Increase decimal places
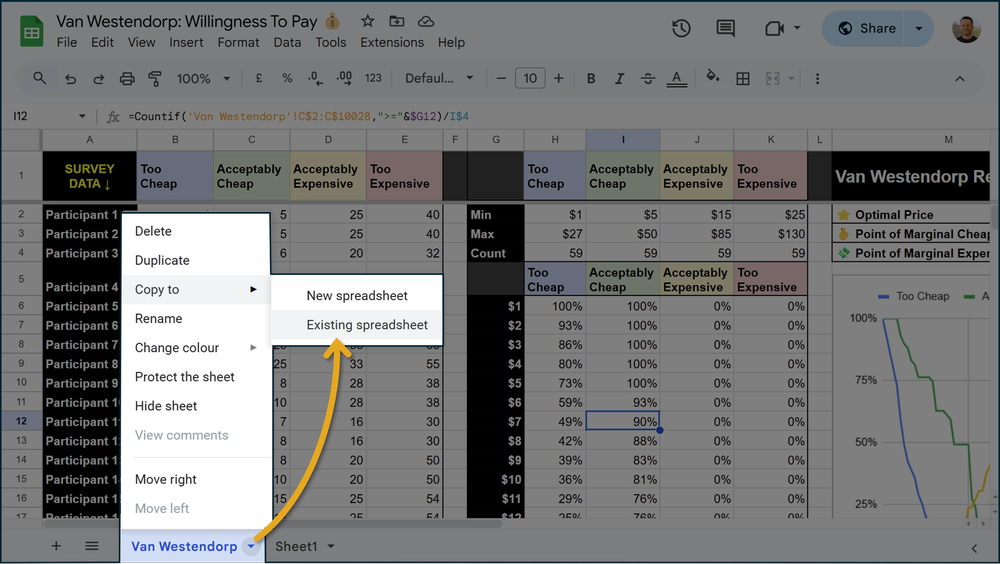 [344, 78]
